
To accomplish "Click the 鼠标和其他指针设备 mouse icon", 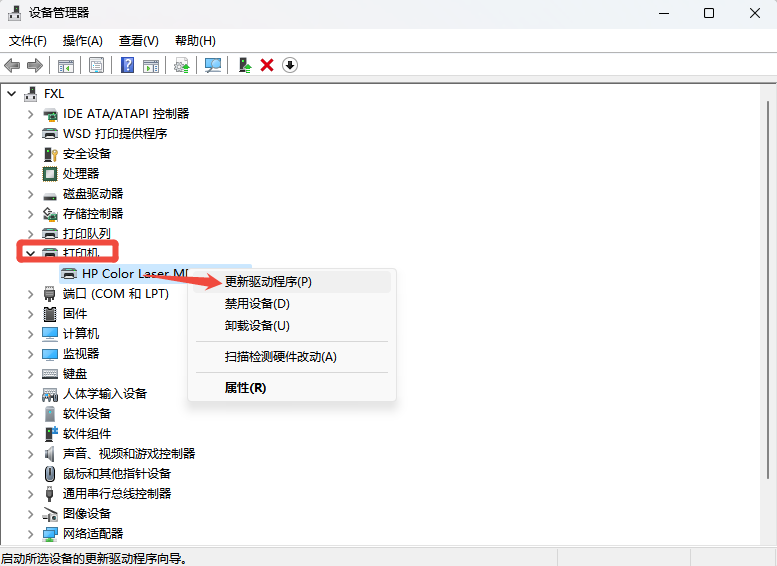I will 50,474.
